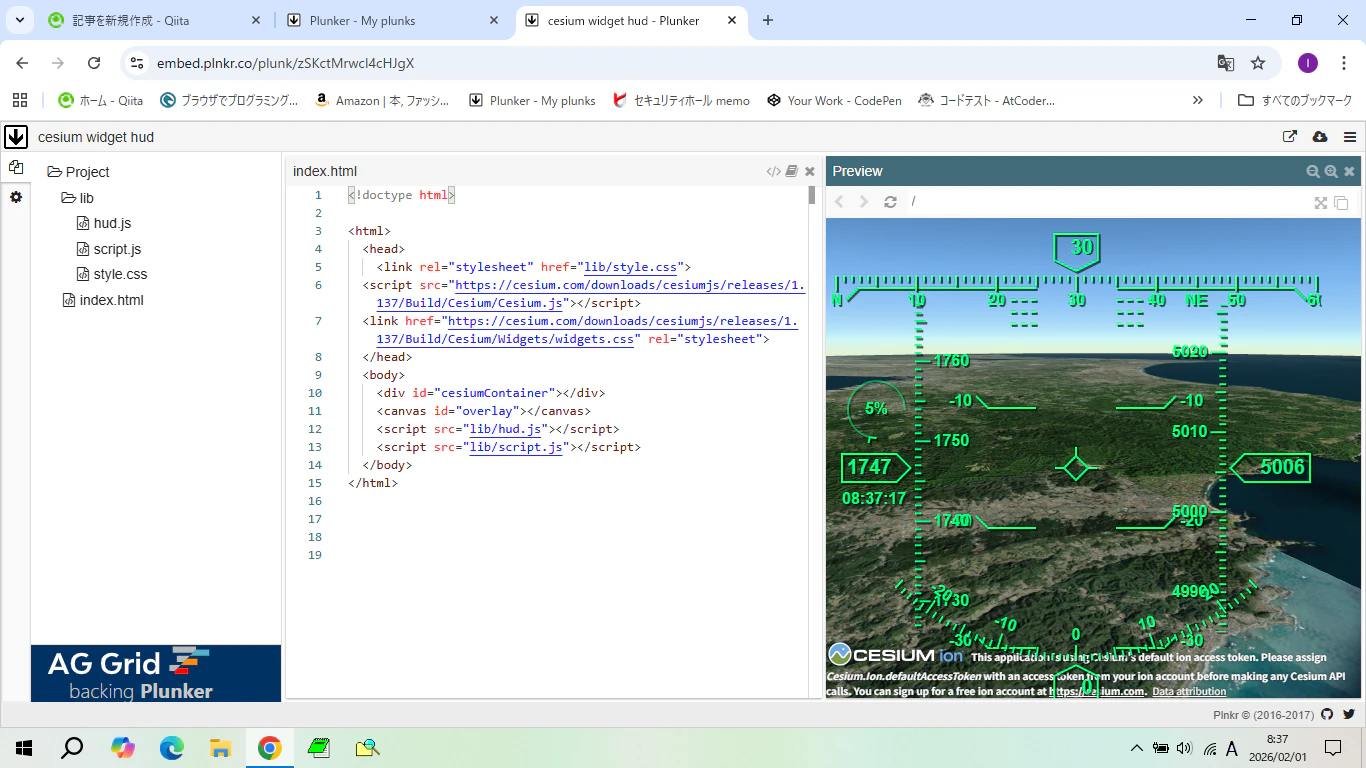Image resolution: width=1366 pixels, height=768 pixels.
Task: Open plunk in new window icon
Action: pyautogui.click(x=1290, y=137)
